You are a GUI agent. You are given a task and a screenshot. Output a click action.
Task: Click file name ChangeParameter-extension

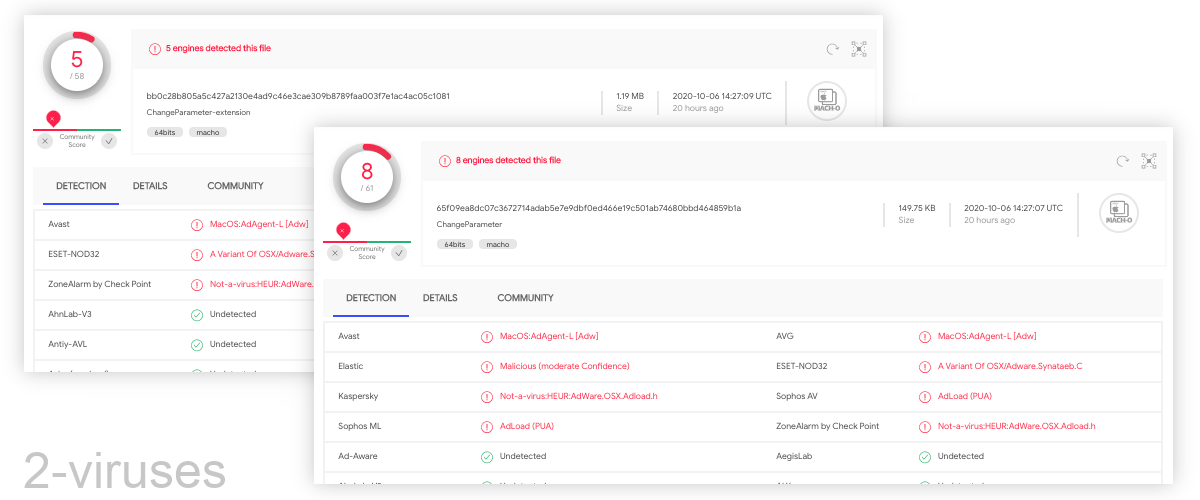[198, 112]
